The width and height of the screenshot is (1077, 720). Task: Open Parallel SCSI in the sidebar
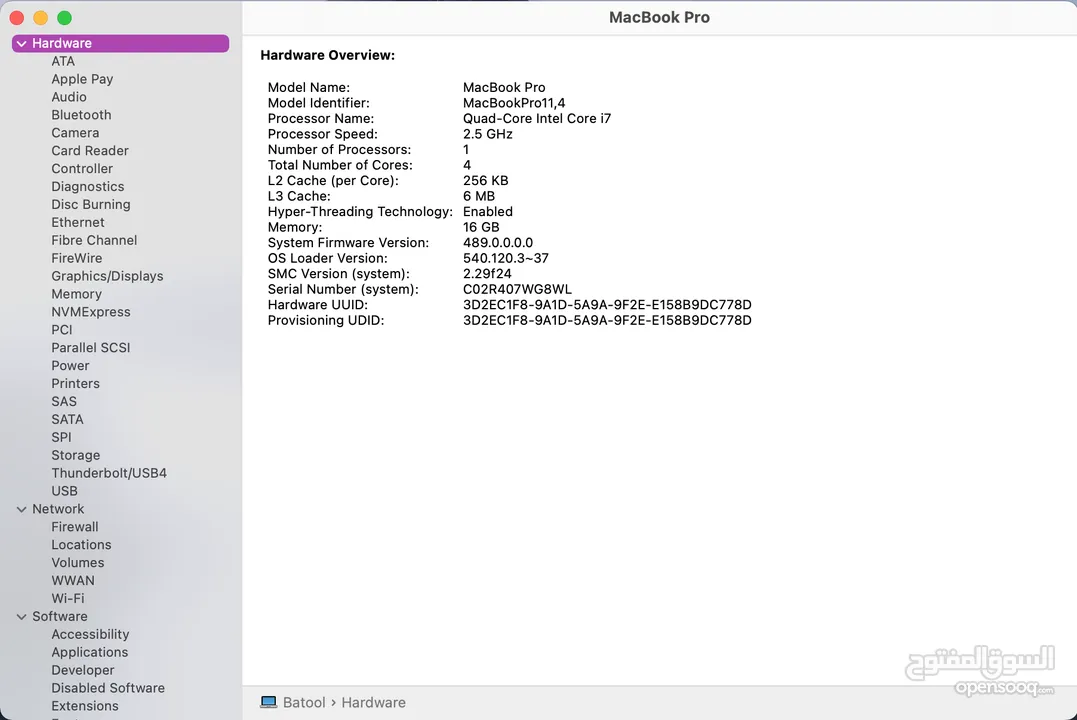91,347
